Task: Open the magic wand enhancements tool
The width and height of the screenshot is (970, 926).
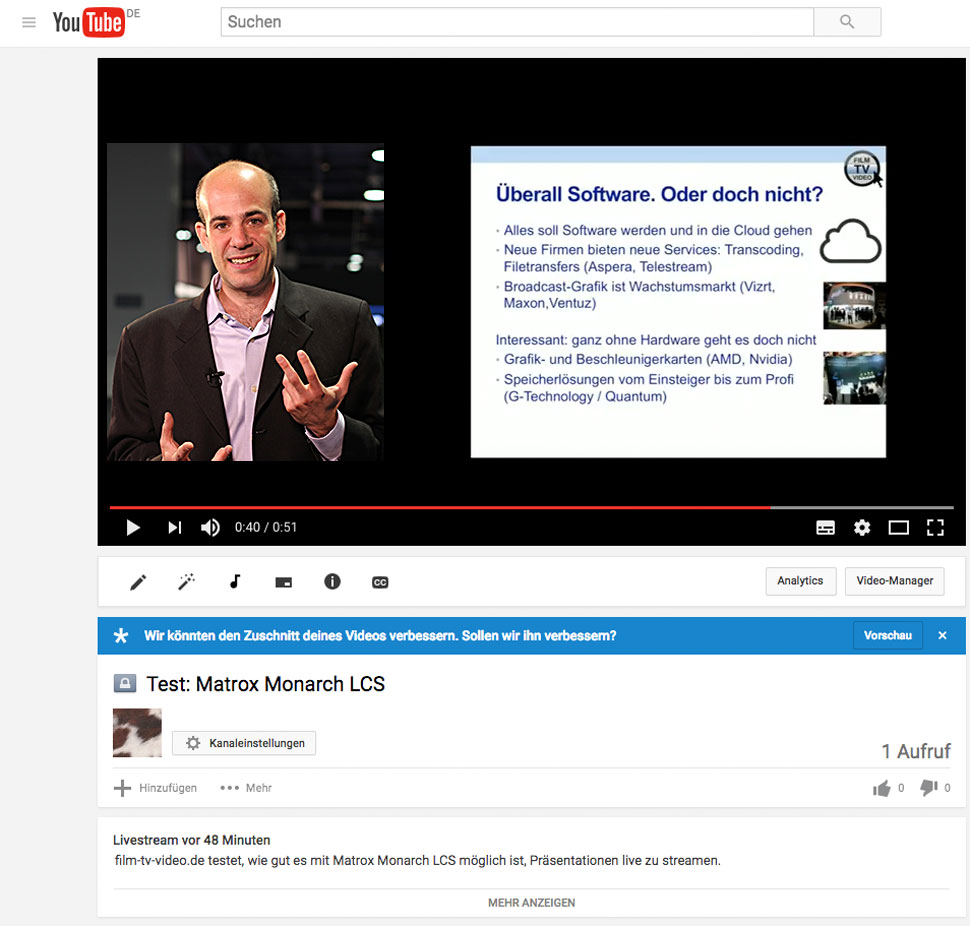Action: (x=186, y=582)
